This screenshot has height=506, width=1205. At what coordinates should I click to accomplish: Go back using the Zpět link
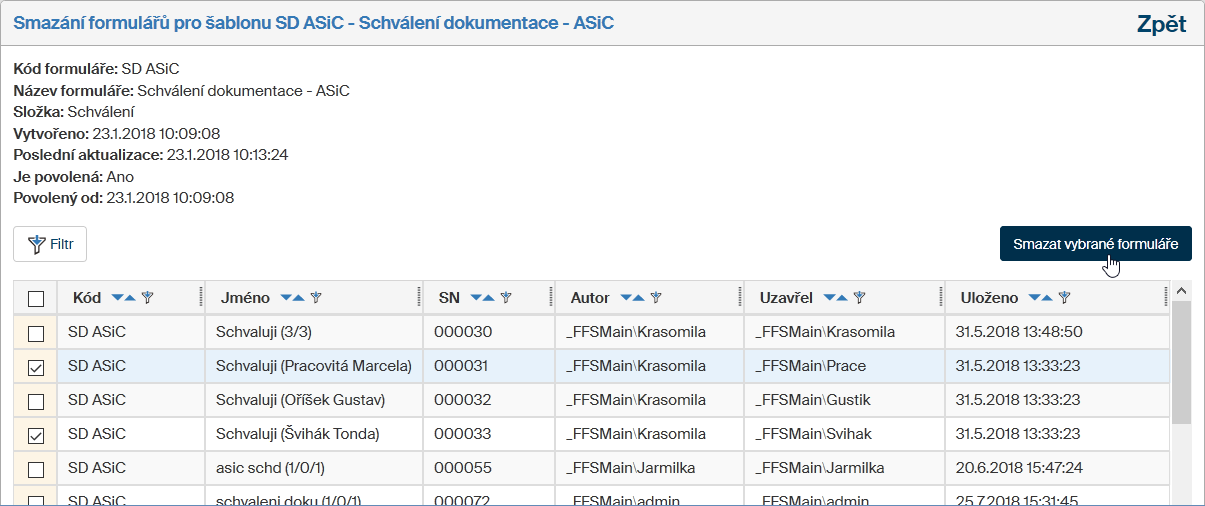click(1161, 24)
